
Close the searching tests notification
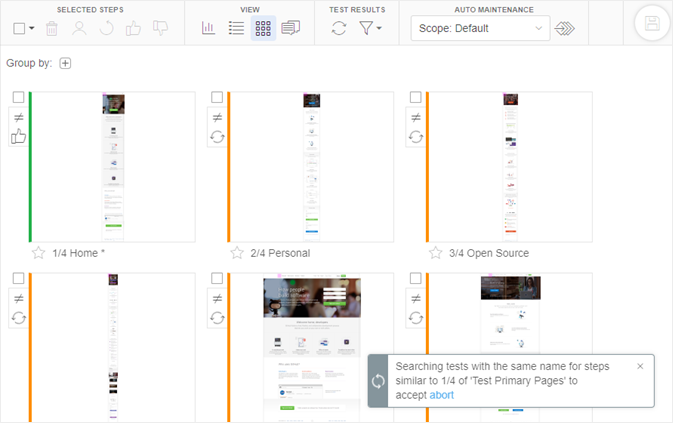pyautogui.click(x=640, y=366)
